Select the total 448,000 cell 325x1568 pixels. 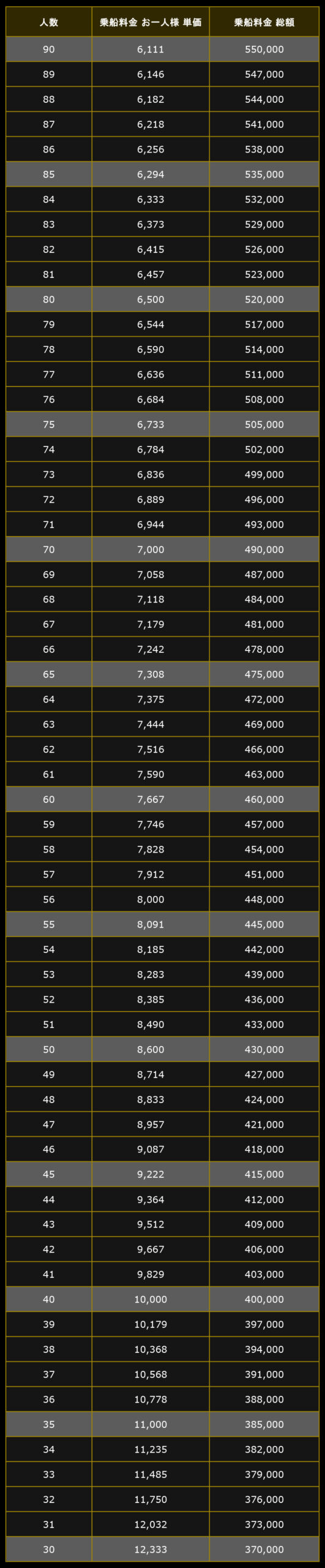pyautogui.click(x=264, y=899)
